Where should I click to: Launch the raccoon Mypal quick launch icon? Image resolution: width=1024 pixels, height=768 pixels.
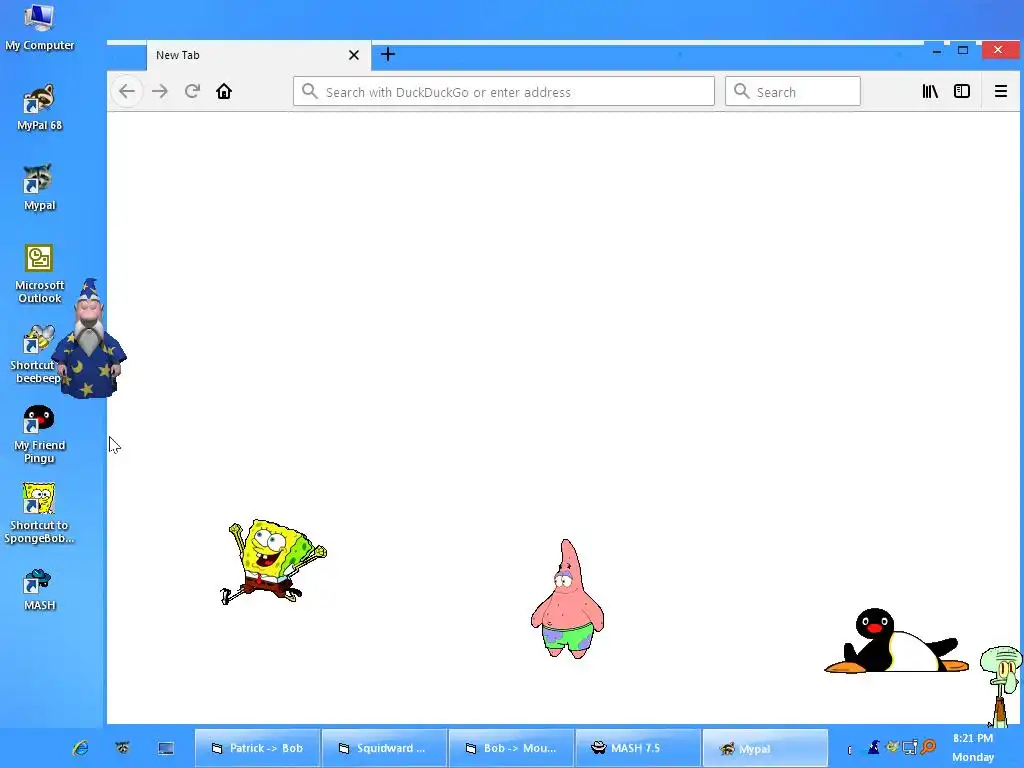(x=122, y=748)
